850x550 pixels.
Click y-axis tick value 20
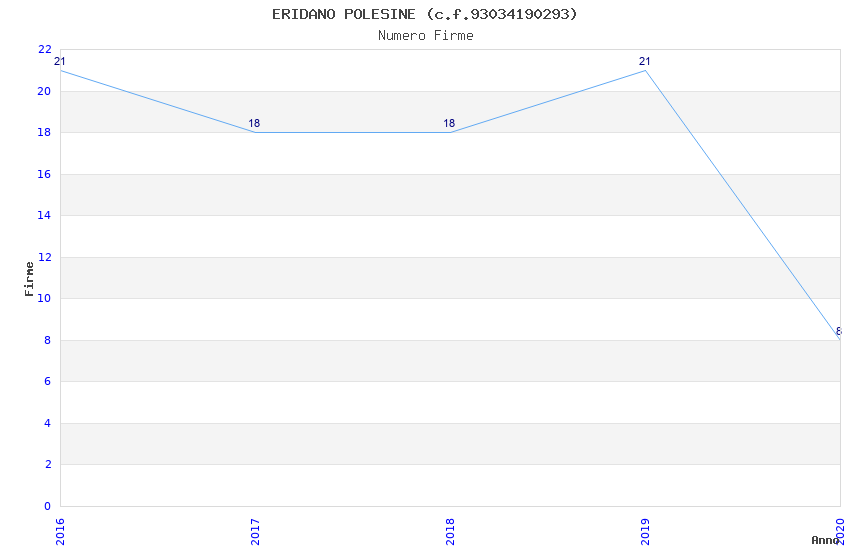(x=44, y=91)
